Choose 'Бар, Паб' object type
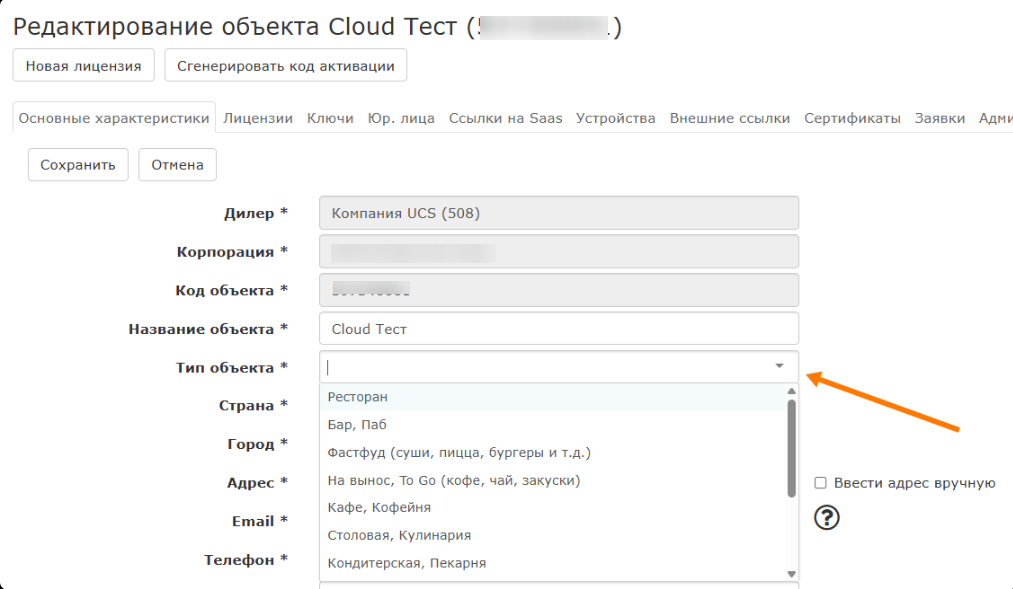The width and height of the screenshot is (1013, 589). pos(357,425)
